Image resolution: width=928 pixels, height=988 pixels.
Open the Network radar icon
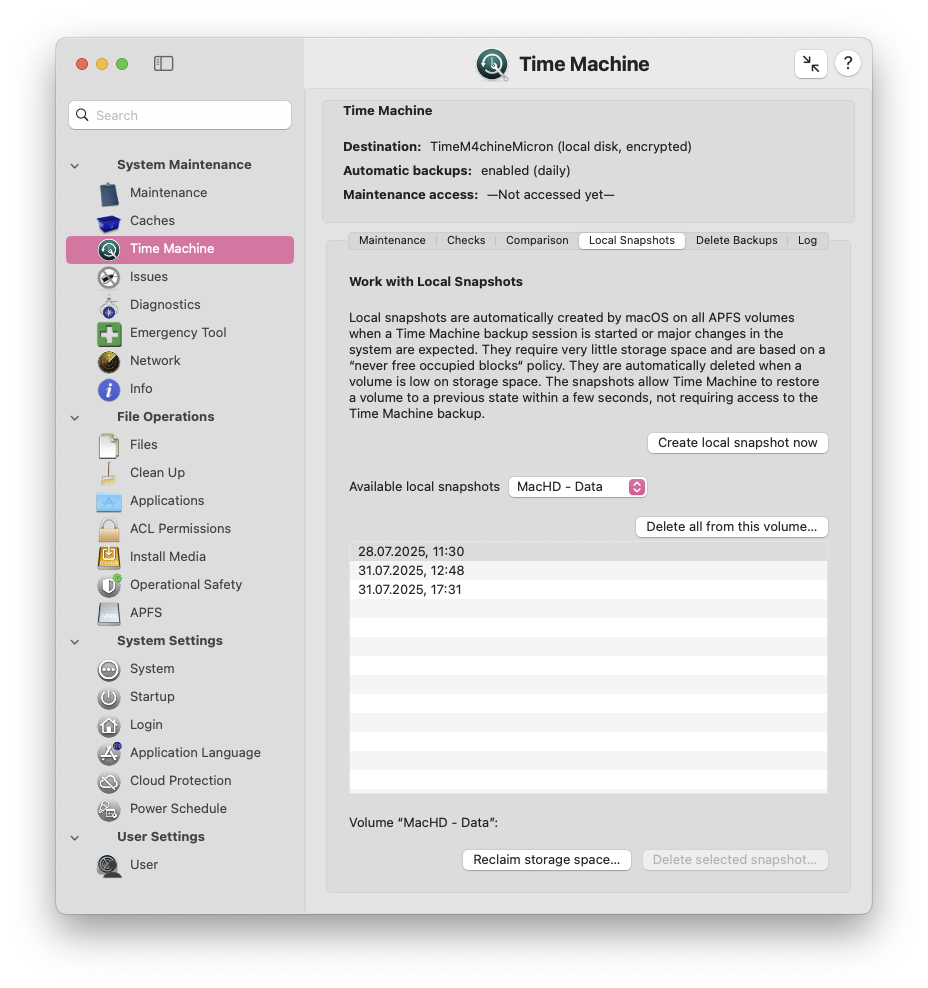pyautogui.click(x=109, y=361)
